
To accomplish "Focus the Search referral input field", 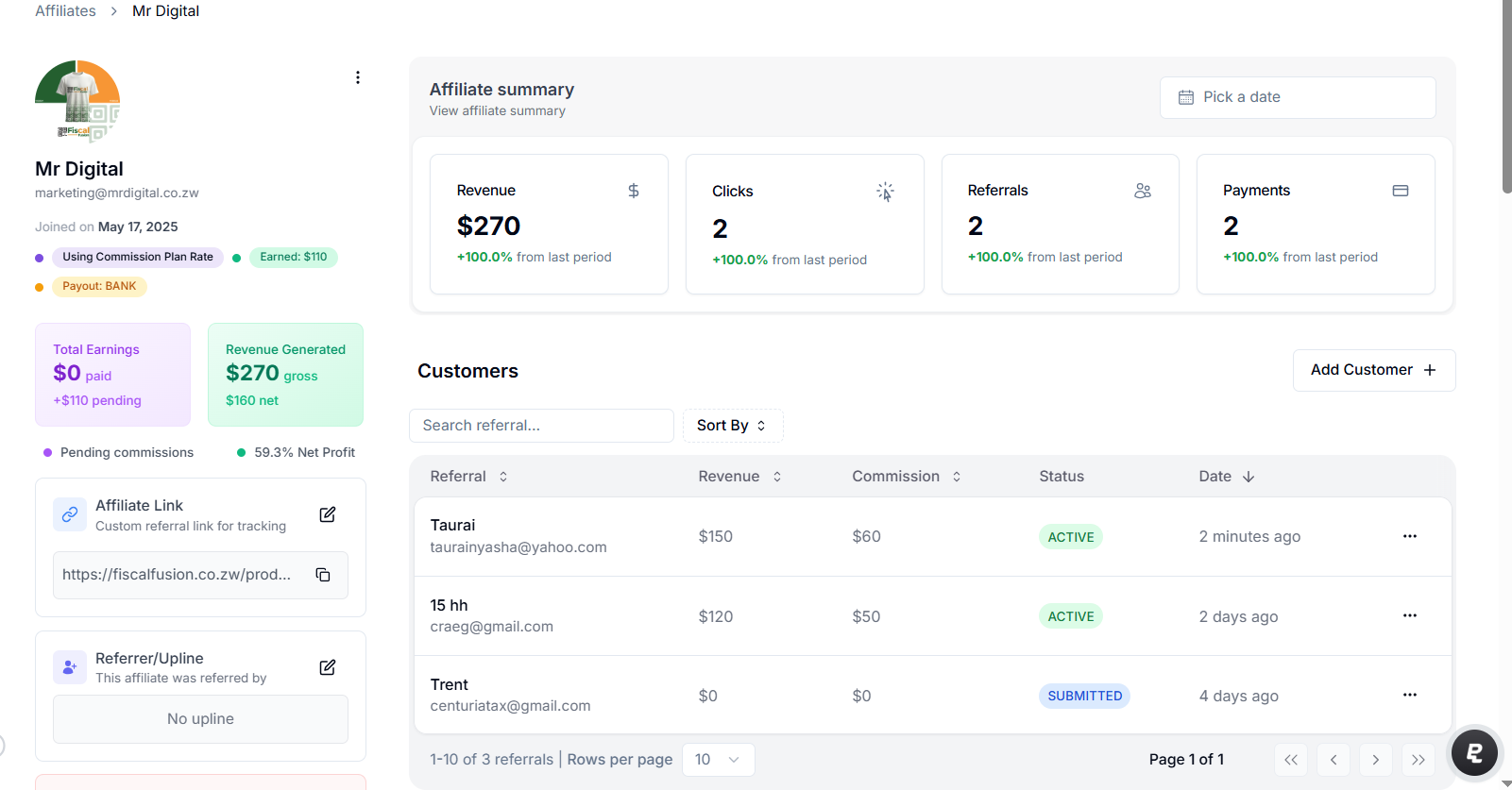I will point(541,426).
